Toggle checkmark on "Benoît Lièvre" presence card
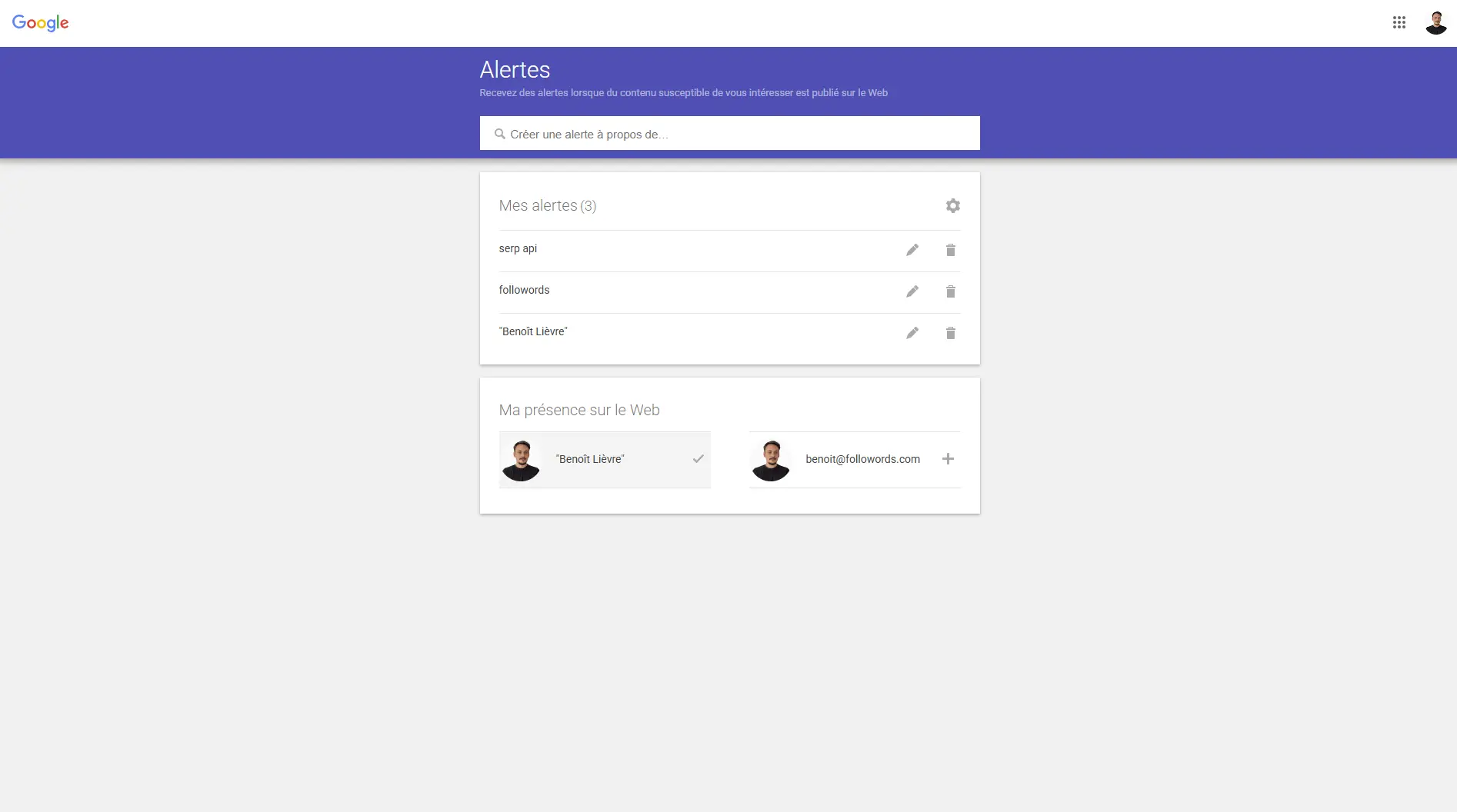This screenshot has width=1457, height=812. (698, 459)
